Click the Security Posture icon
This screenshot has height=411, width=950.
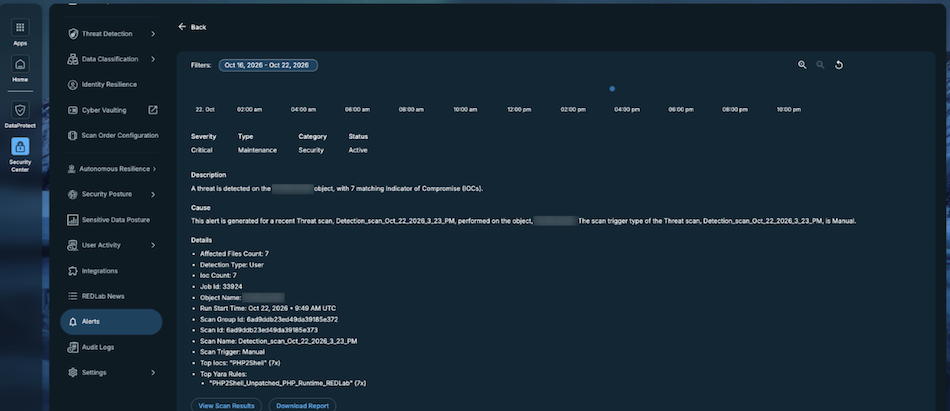73,195
